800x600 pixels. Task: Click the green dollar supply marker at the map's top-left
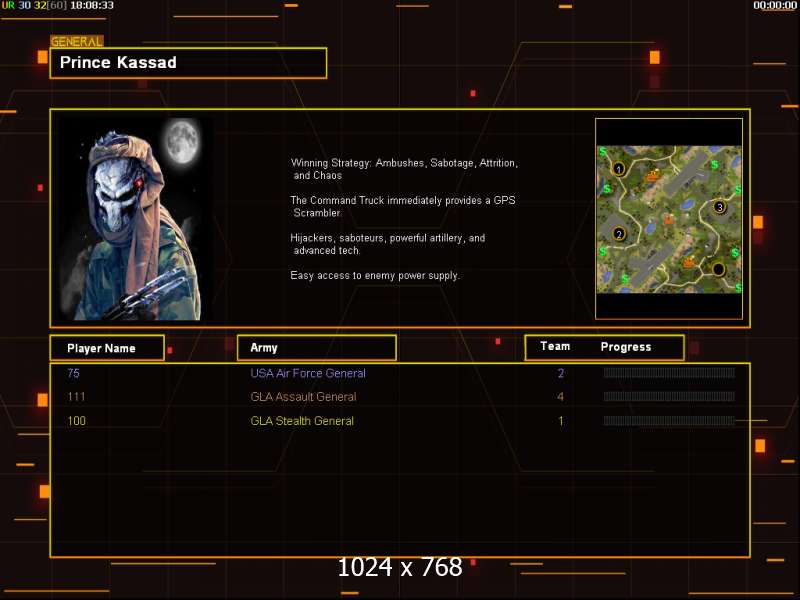[x=603, y=152]
